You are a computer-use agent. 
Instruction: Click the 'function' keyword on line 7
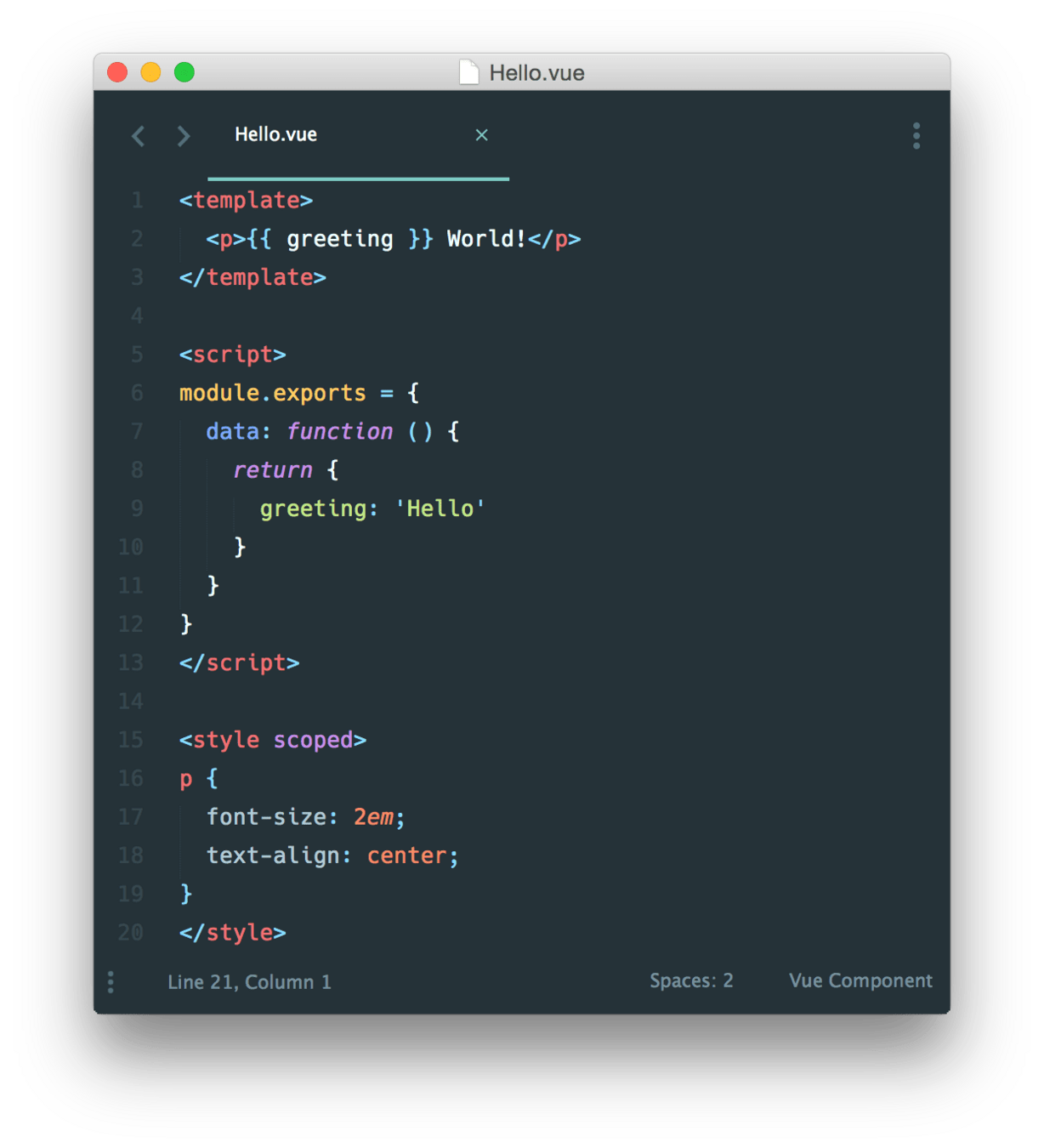340,431
